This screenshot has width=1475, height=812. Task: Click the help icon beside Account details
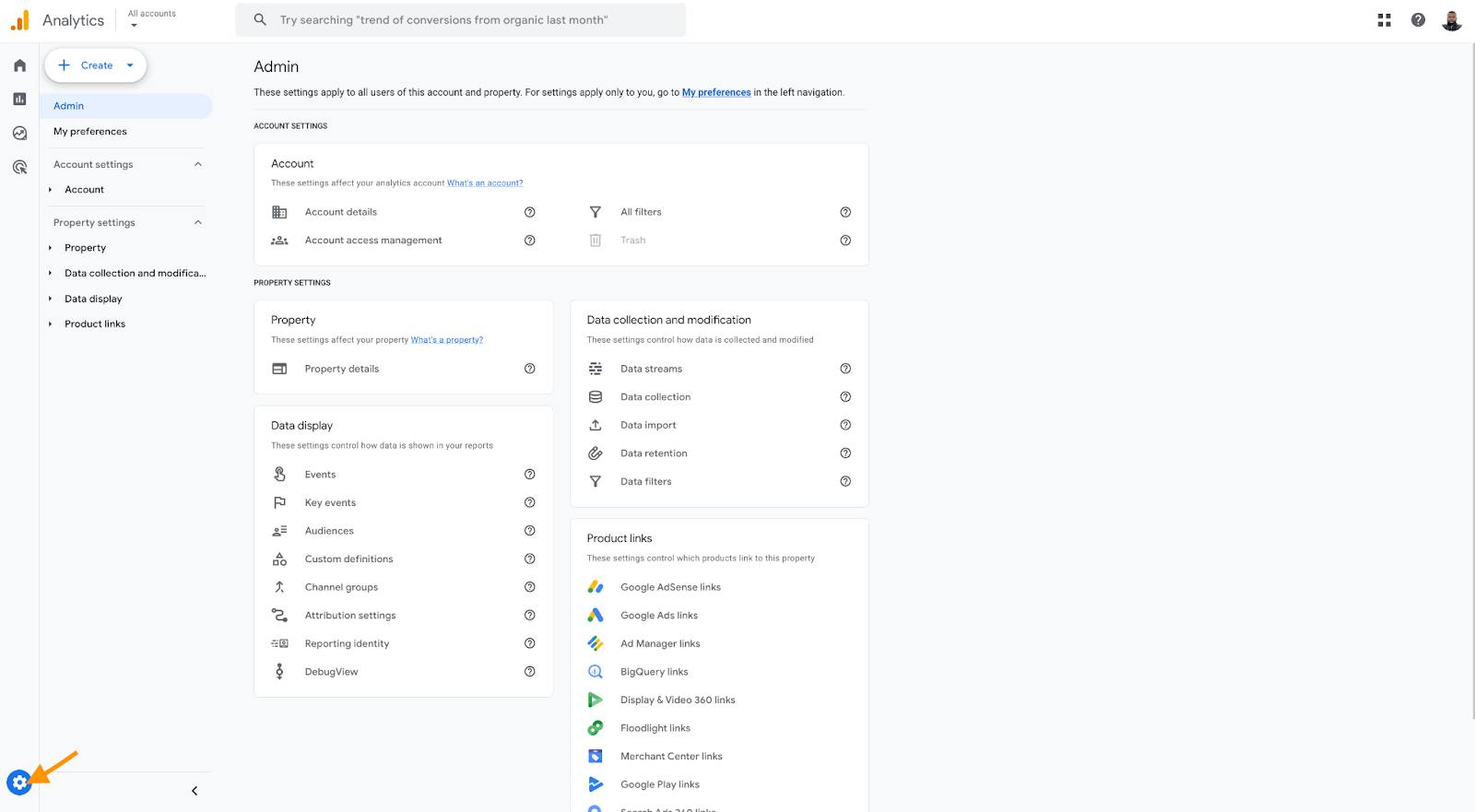530,212
